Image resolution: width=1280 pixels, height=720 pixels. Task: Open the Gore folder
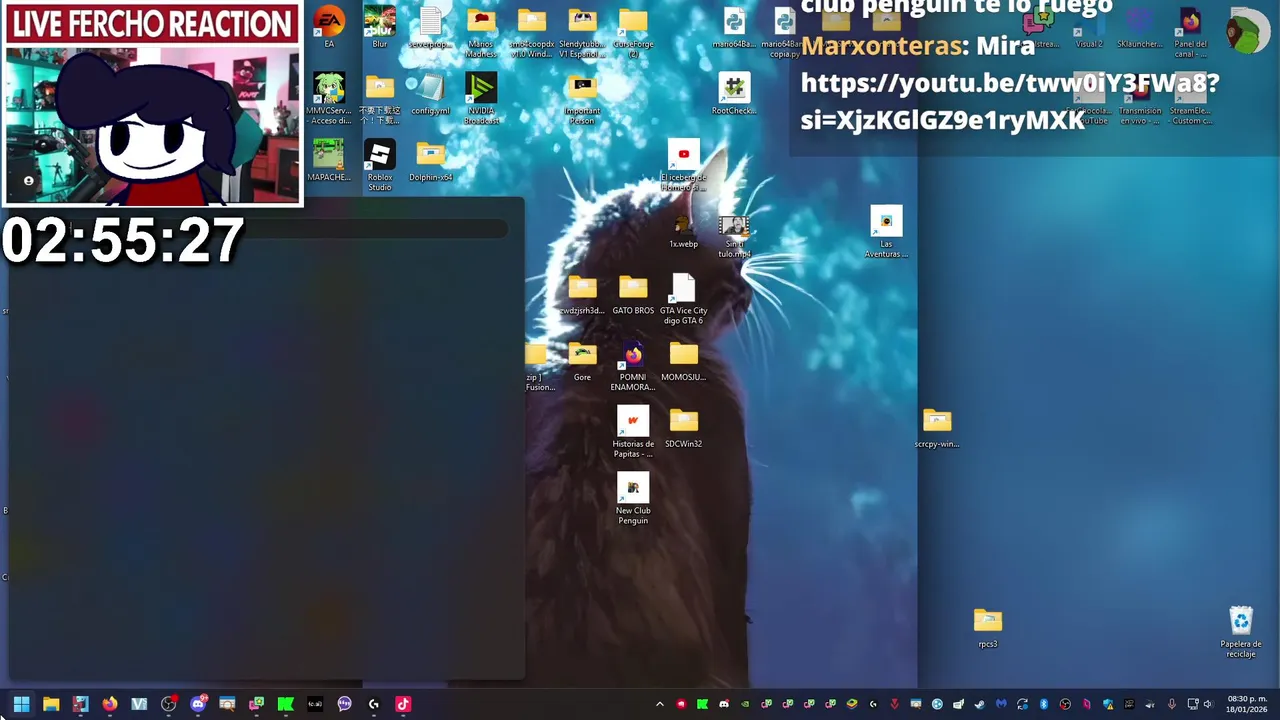click(582, 360)
